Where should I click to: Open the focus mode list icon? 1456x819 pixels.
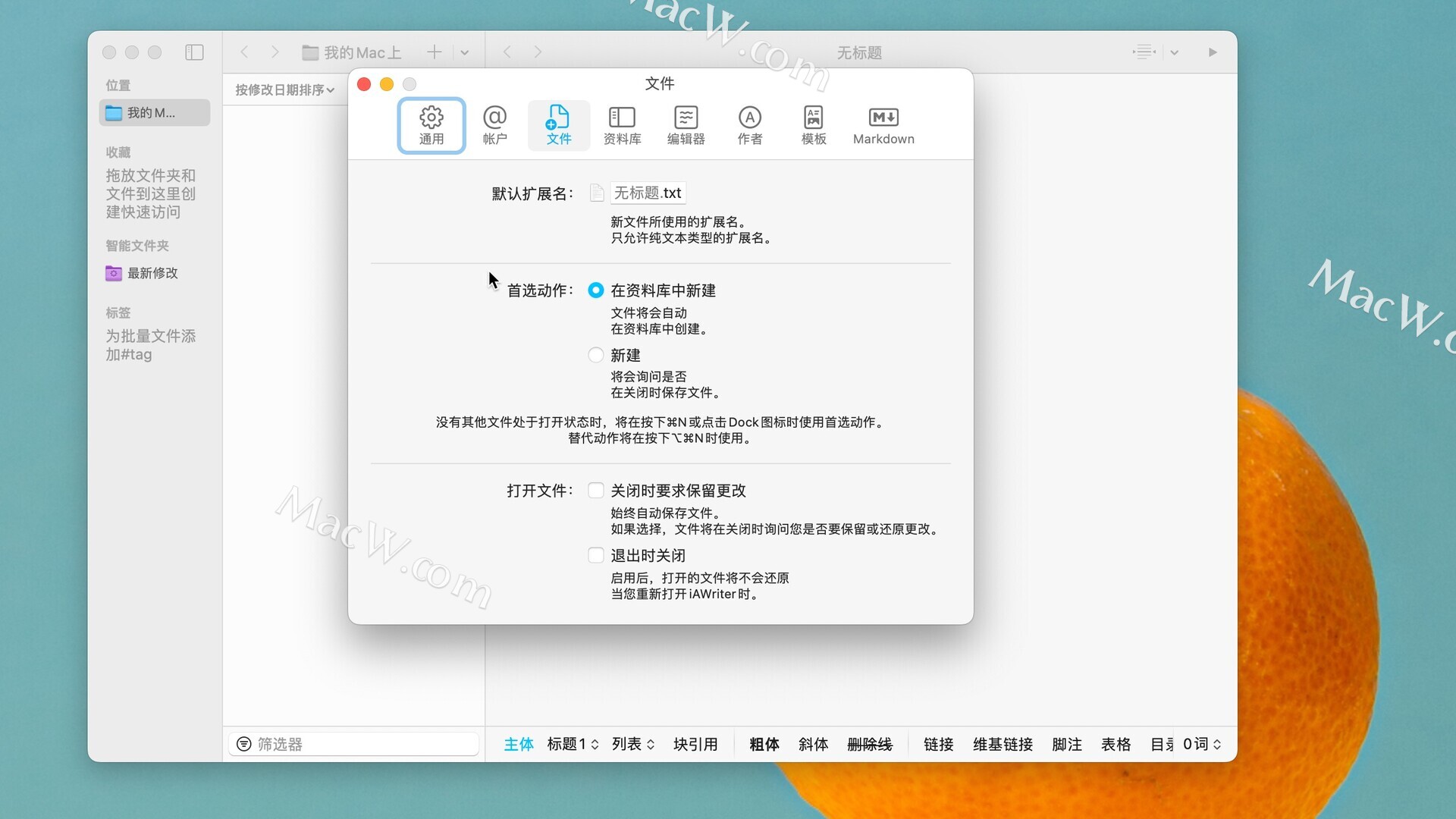coord(1144,52)
